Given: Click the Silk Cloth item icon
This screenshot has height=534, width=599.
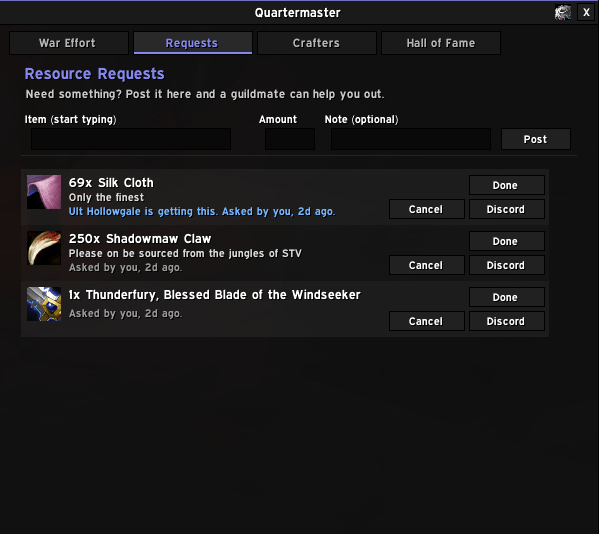Looking at the screenshot, I should click(x=44, y=192).
